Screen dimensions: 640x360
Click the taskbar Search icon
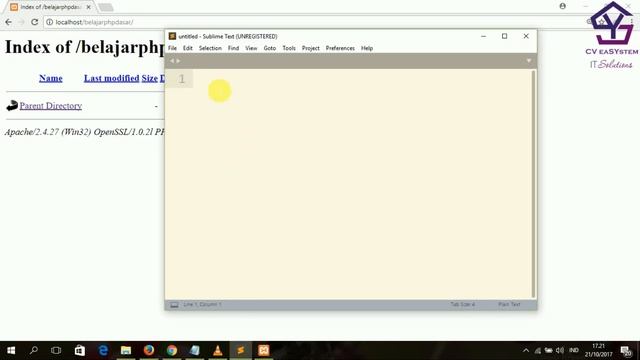34,350
